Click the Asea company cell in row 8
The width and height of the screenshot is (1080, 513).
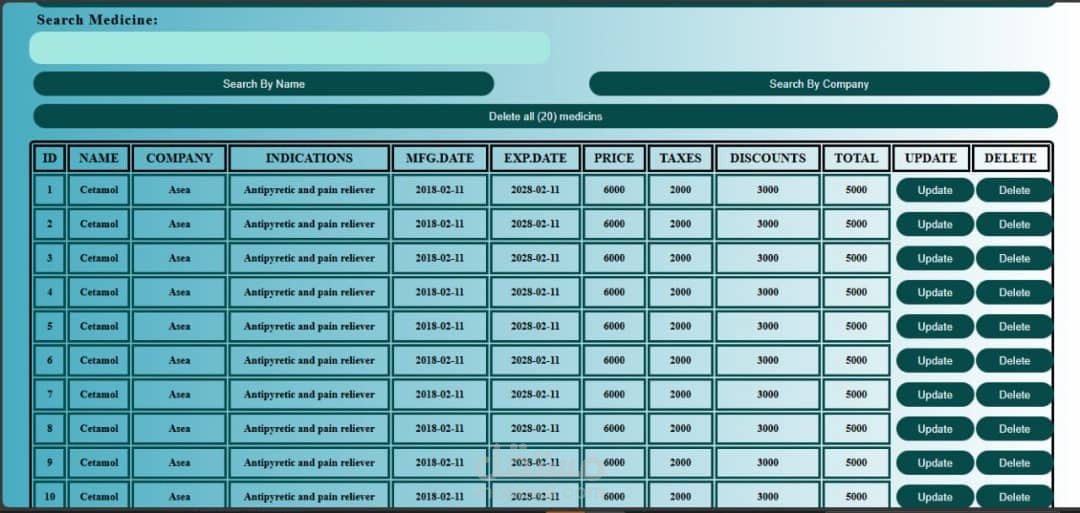coord(179,428)
